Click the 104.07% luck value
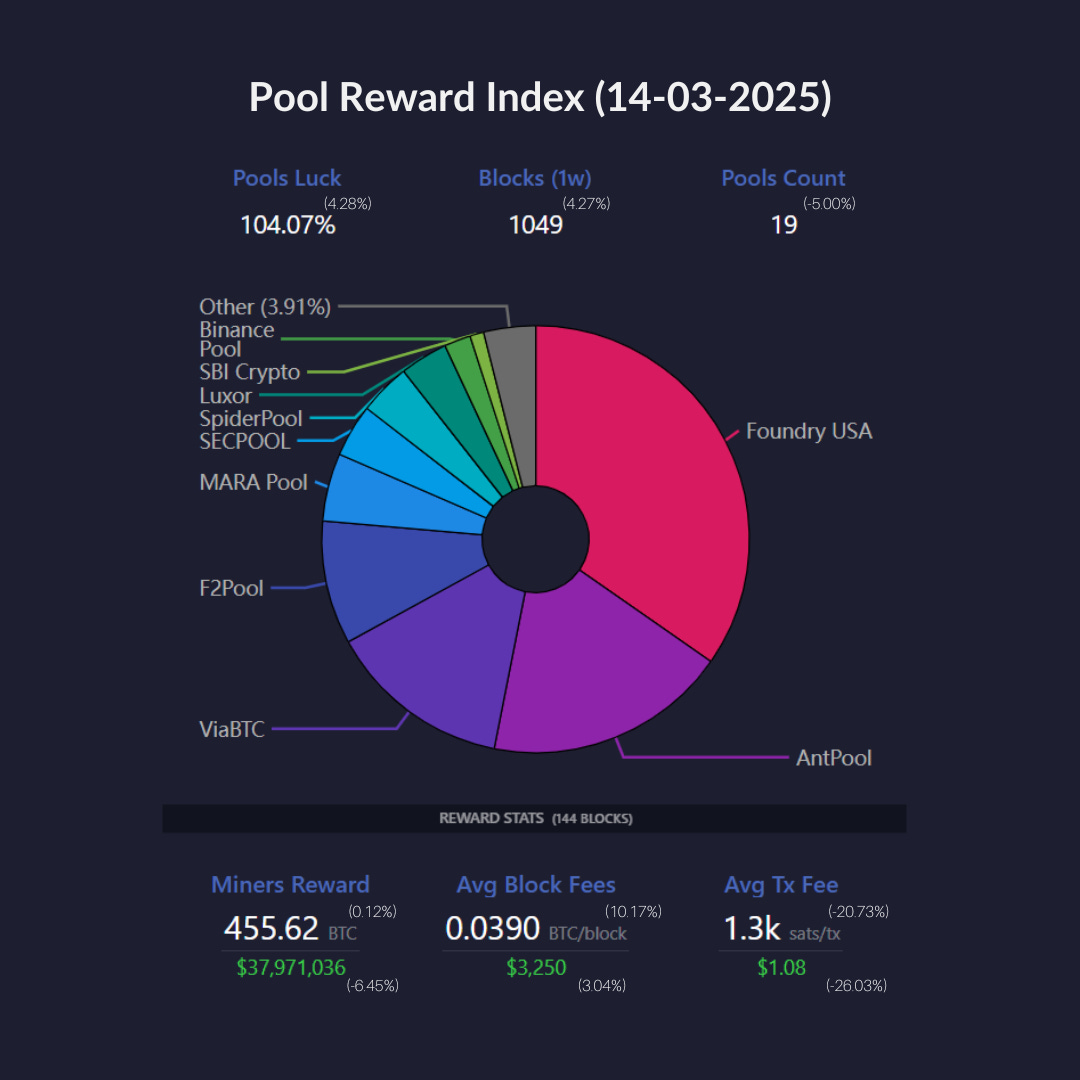The image size is (1080, 1080). pyautogui.click(x=288, y=225)
